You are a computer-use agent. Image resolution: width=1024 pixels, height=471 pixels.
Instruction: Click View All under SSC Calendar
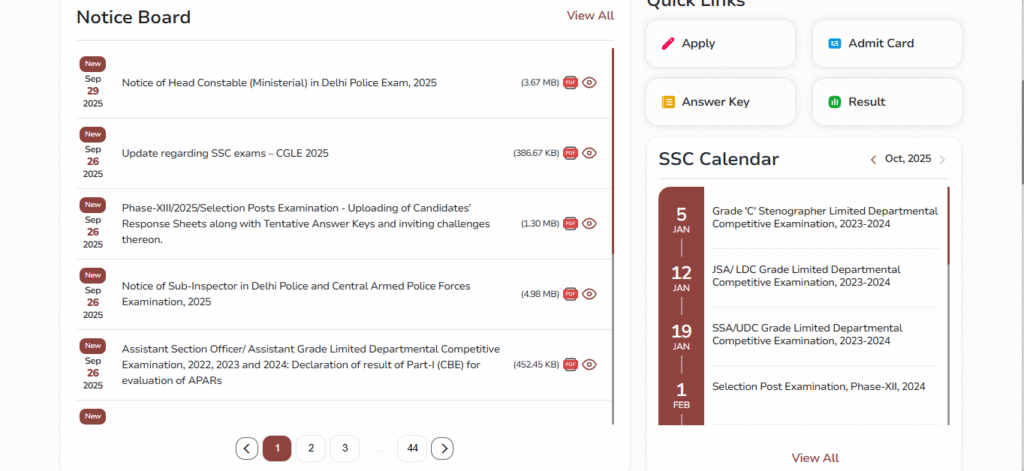[815, 458]
